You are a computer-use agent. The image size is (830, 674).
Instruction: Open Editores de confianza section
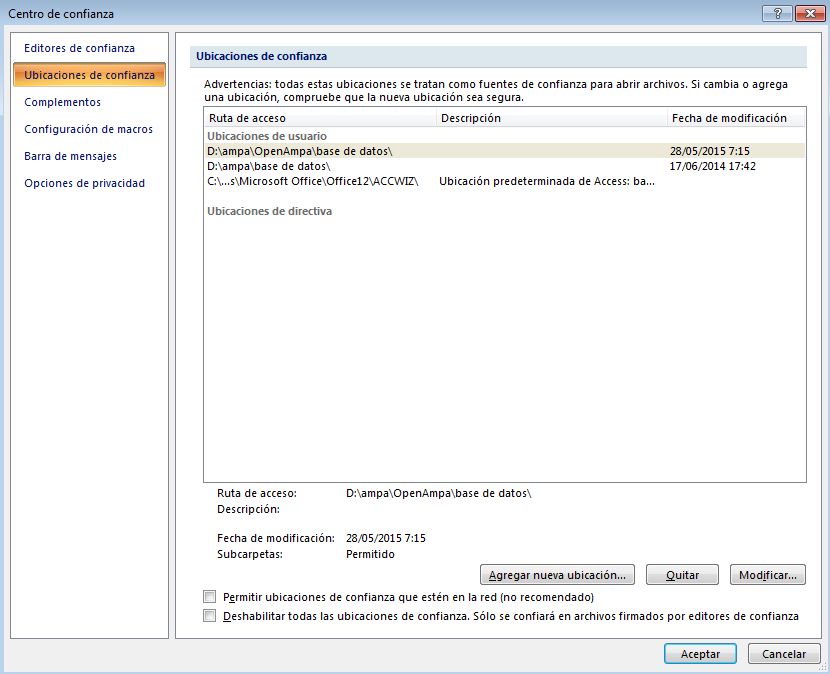tap(79, 48)
